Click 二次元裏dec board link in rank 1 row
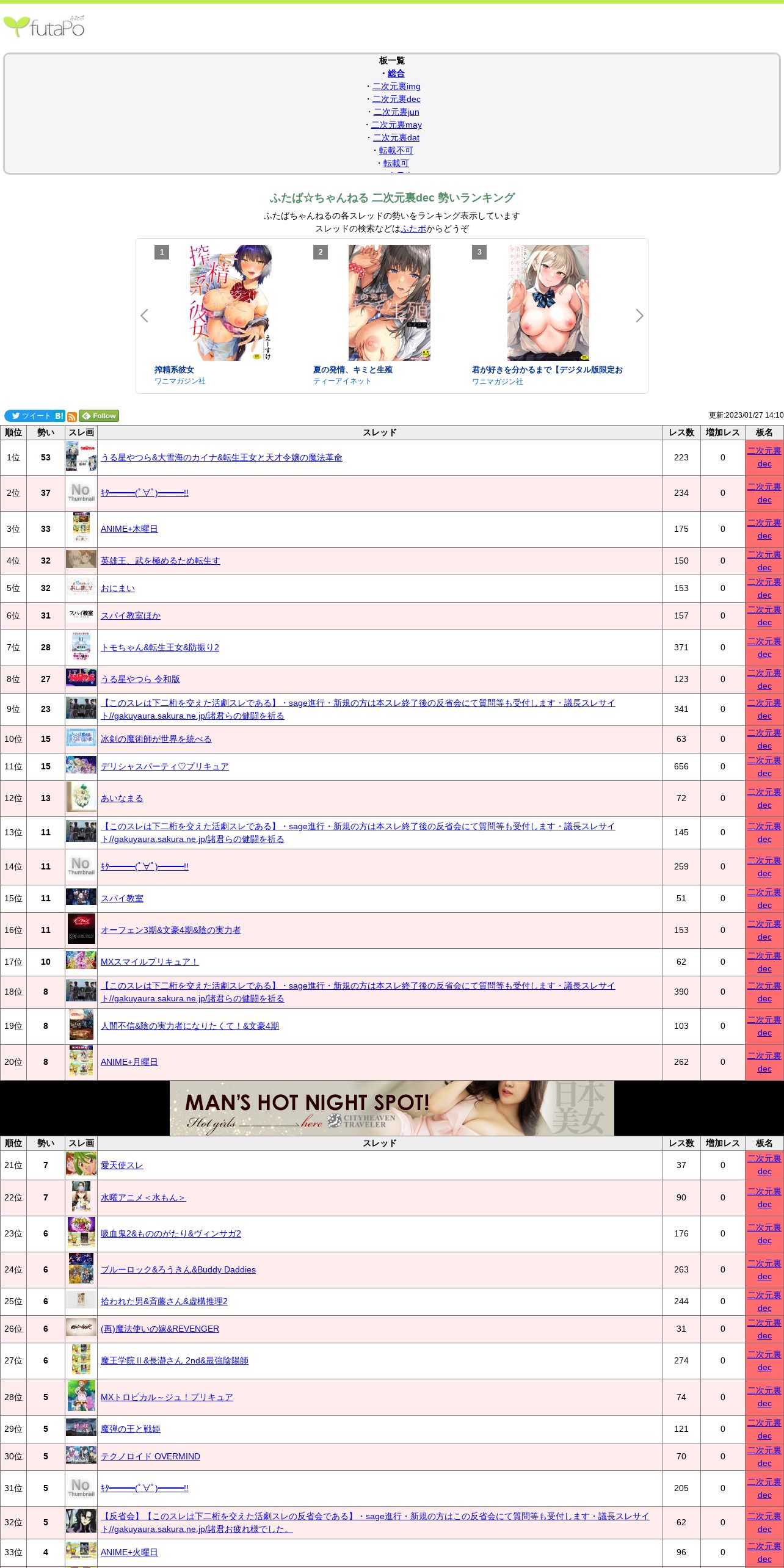784x1568 pixels. tap(764, 457)
